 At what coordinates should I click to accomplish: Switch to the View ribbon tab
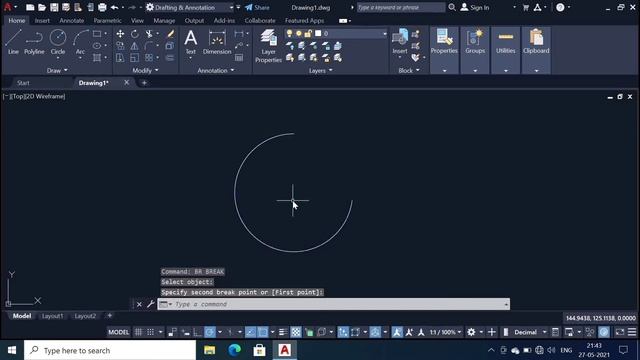pyautogui.click(x=137, y=20)
